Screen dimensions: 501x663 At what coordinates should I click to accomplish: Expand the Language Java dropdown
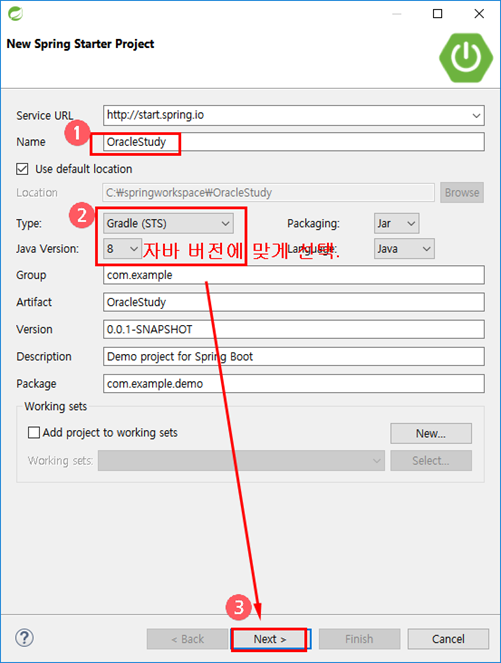pyautogui.click(x=404, y=249)
